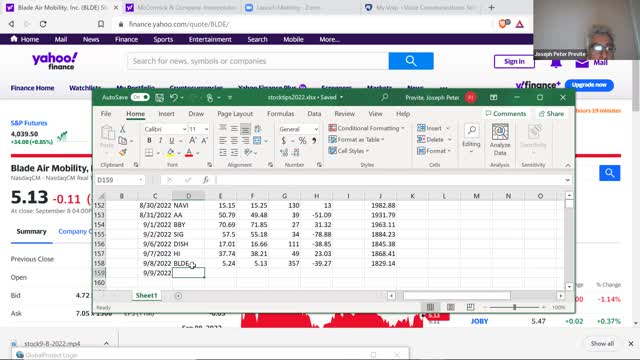This screenshot has width=640, height=360.
Task: Click the Merge & Center icon
Action: pyautogui.click(x=257, y=140)
